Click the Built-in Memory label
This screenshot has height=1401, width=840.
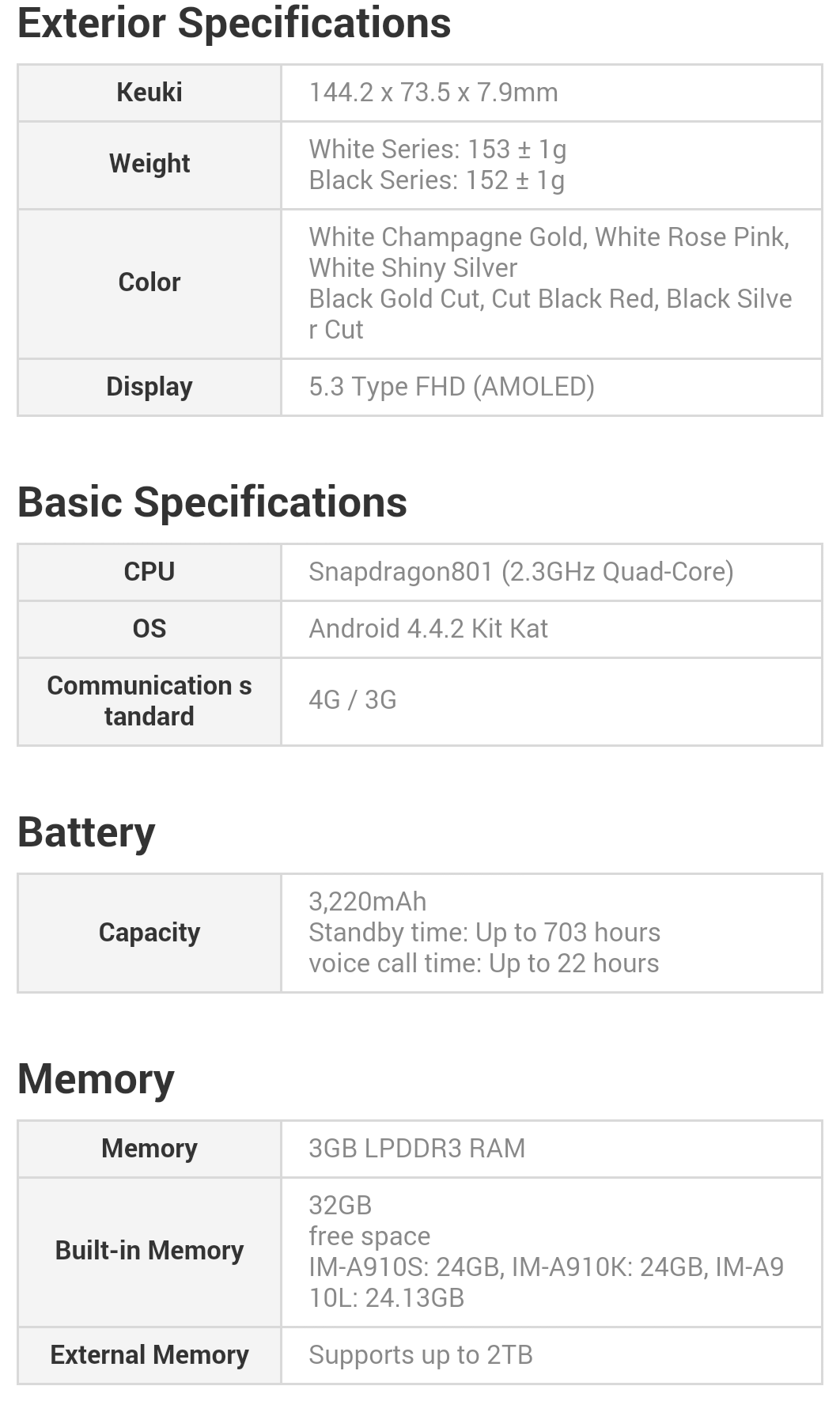point(149,1251)
